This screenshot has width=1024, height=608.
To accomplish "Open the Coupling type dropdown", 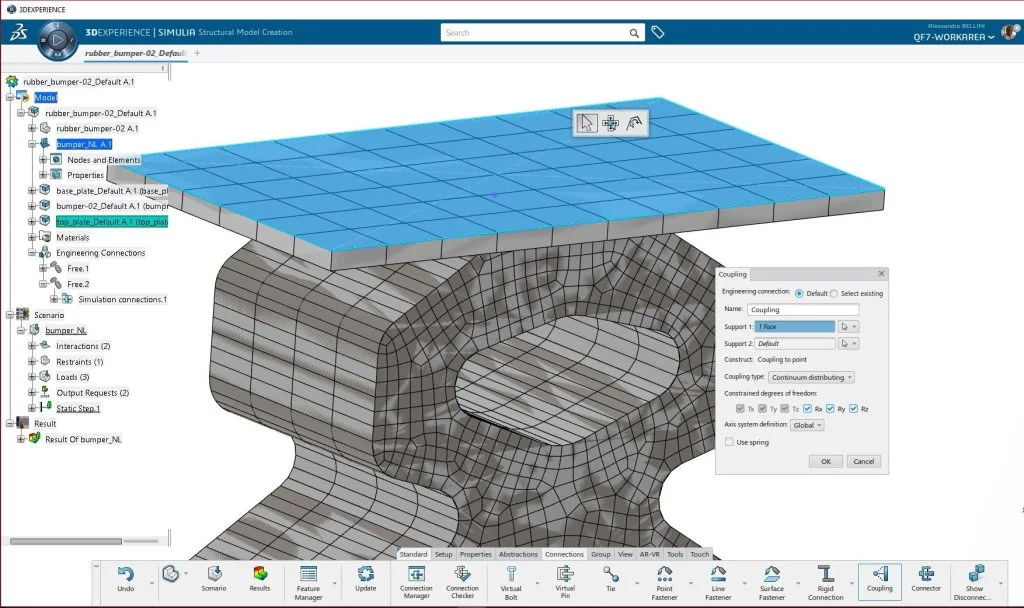I will pyautogui.click(x=811, y=377).
